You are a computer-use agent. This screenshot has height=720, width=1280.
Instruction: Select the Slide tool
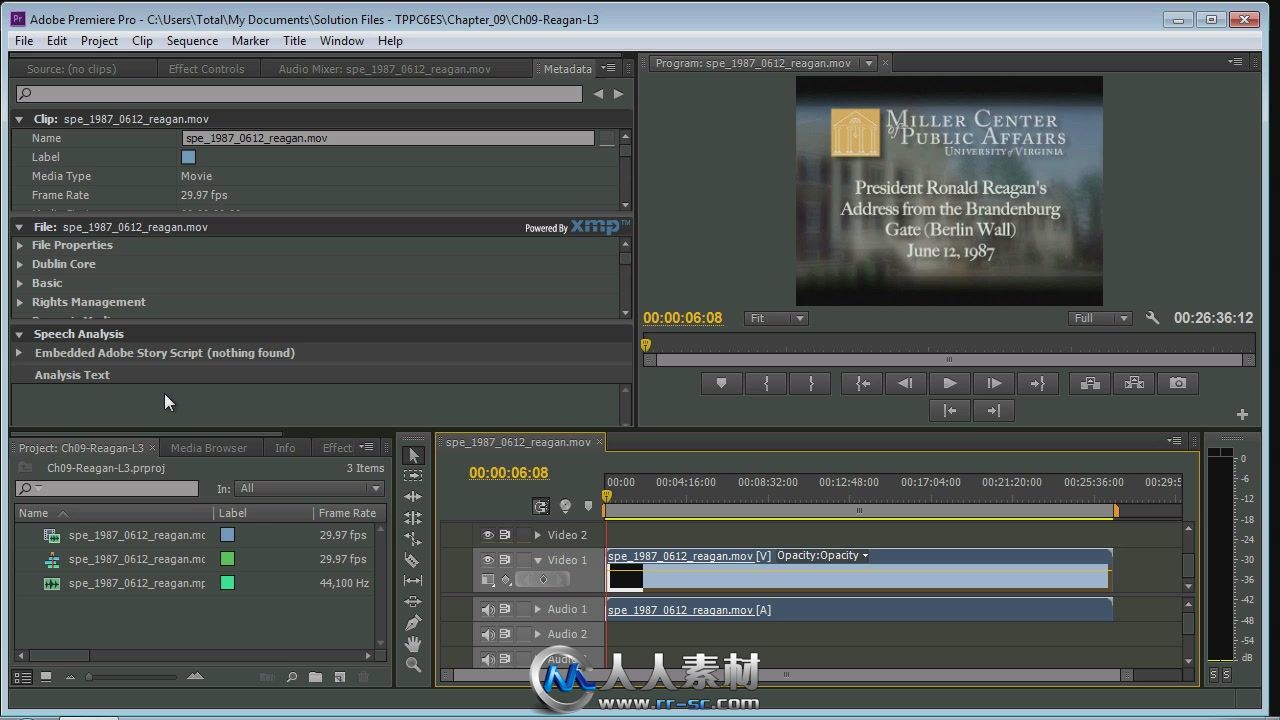click(x=413, y=602)
